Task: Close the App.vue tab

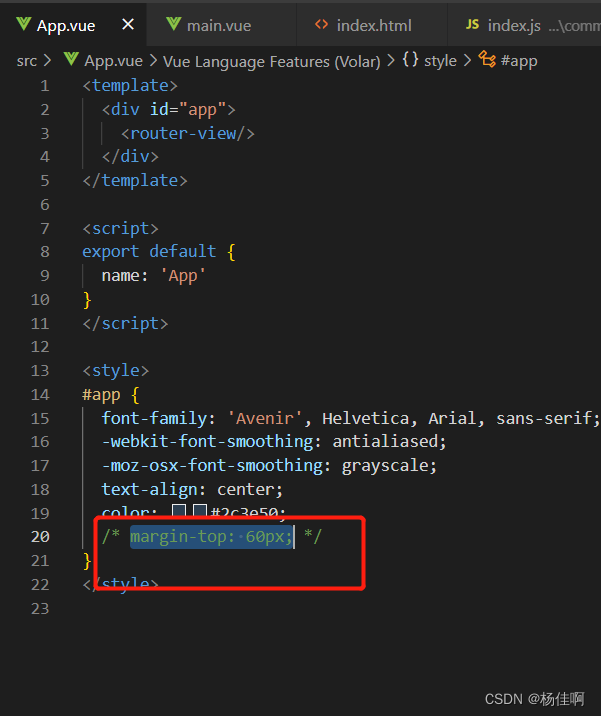Action: point(128,24)
